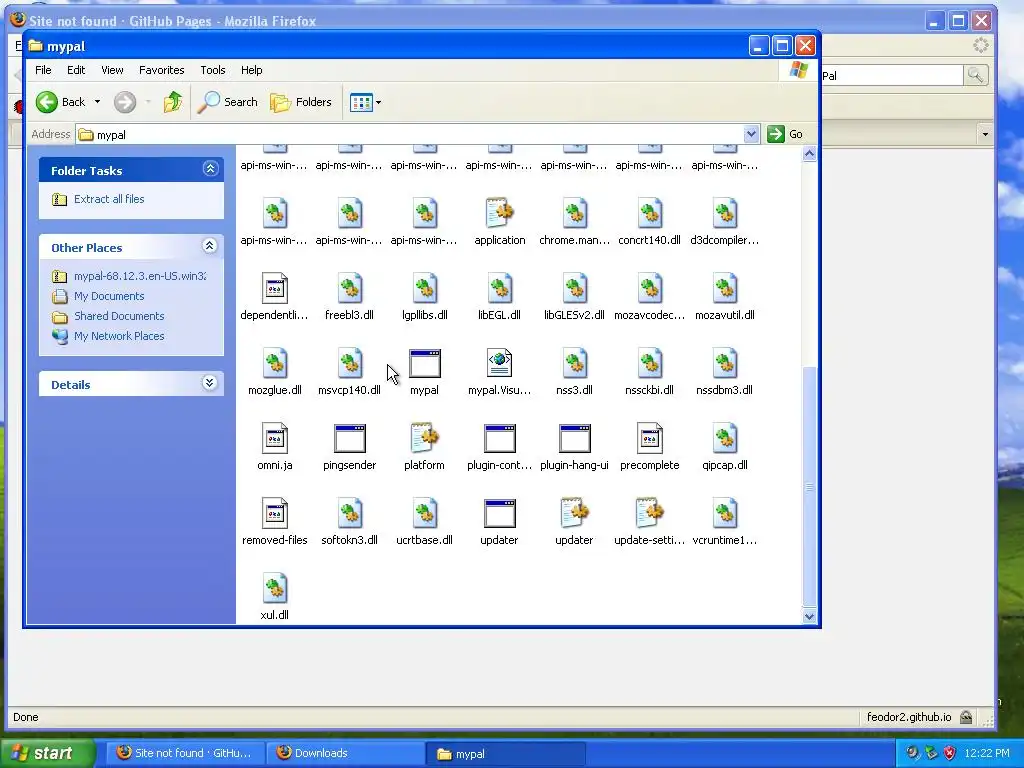Open the View menu

[112, 70]
